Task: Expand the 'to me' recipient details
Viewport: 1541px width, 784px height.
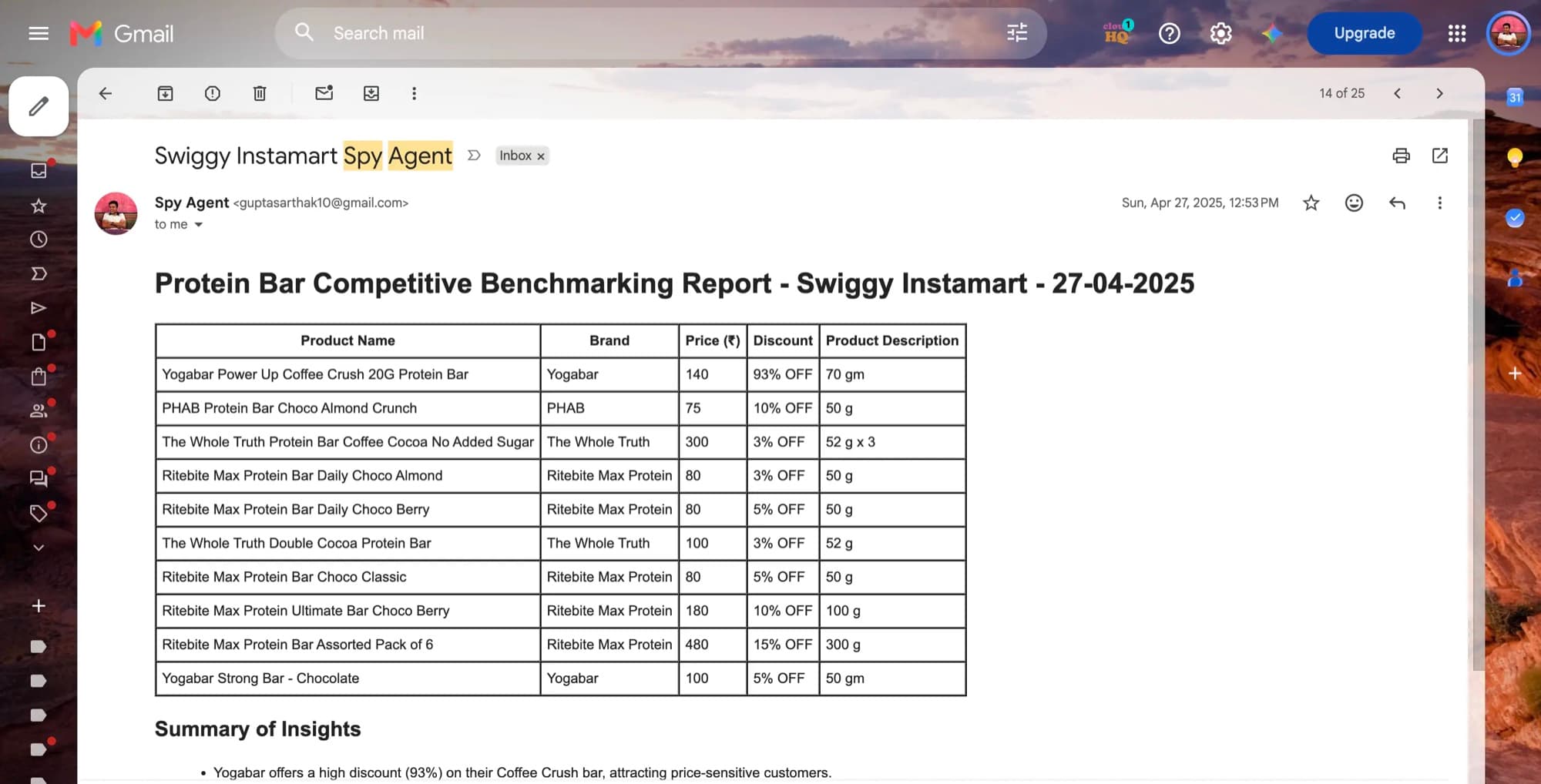Action: (x=198, y=225)
